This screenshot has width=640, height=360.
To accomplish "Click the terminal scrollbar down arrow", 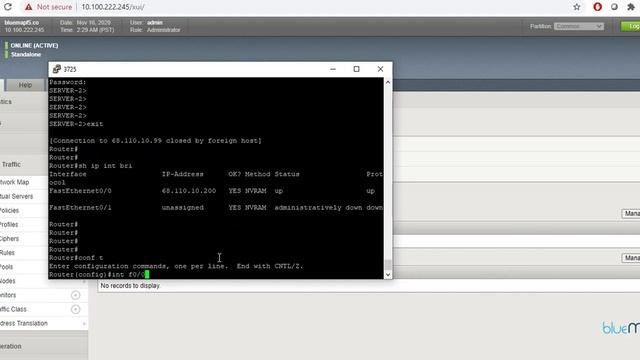I will 388,275.
